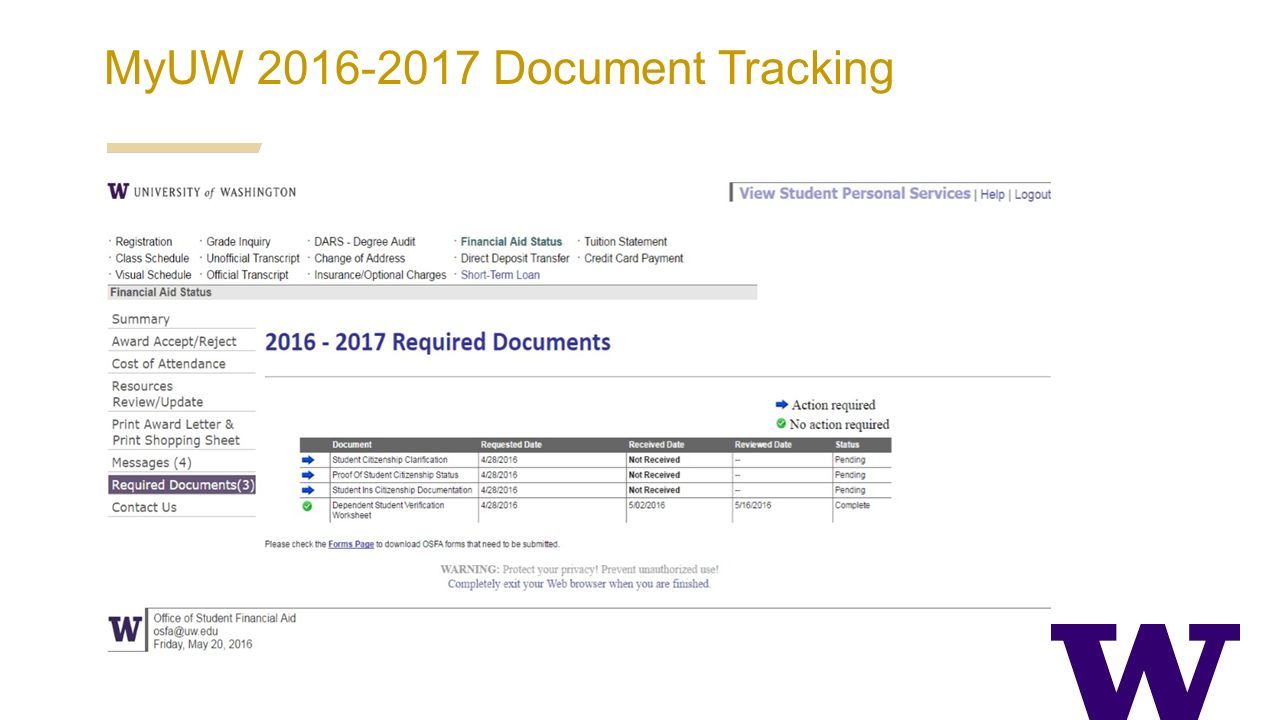
Task: Open Insurance/Optional Charges
Action: point(380,275)
